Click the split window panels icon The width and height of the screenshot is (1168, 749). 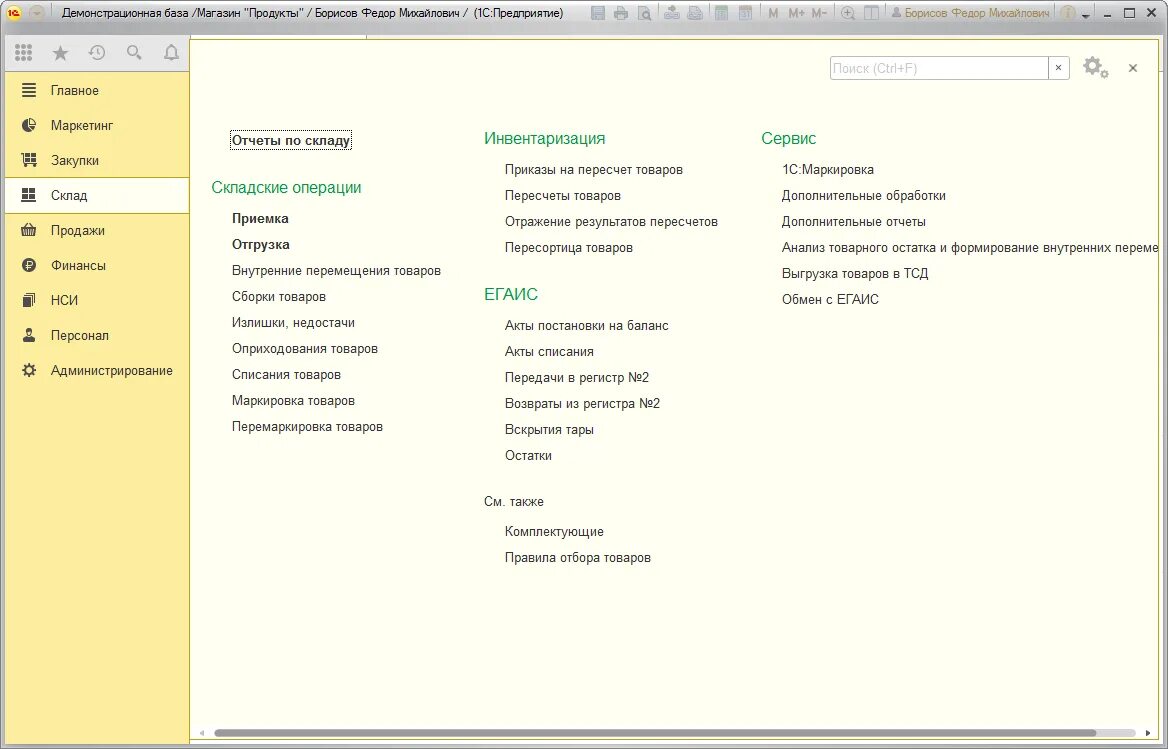tap(871, 13)
